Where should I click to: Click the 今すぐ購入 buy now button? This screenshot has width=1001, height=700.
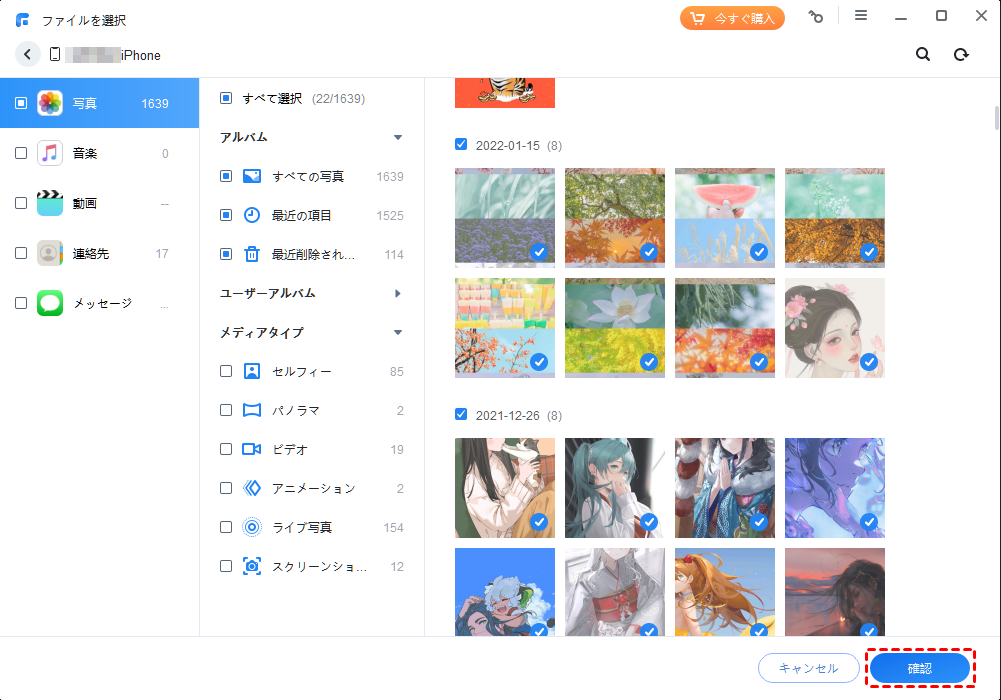click(732, 19)
